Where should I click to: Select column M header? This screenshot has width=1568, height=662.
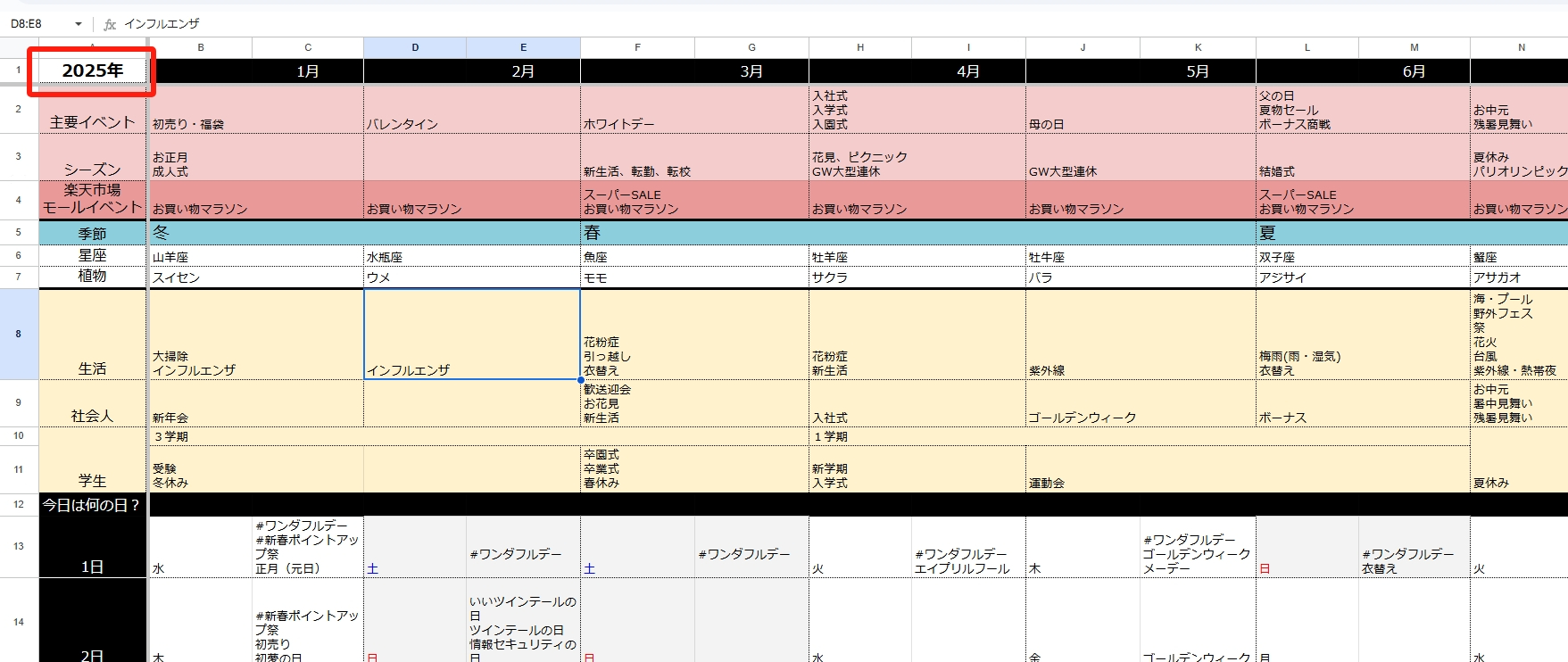[x=1415, y=47]
